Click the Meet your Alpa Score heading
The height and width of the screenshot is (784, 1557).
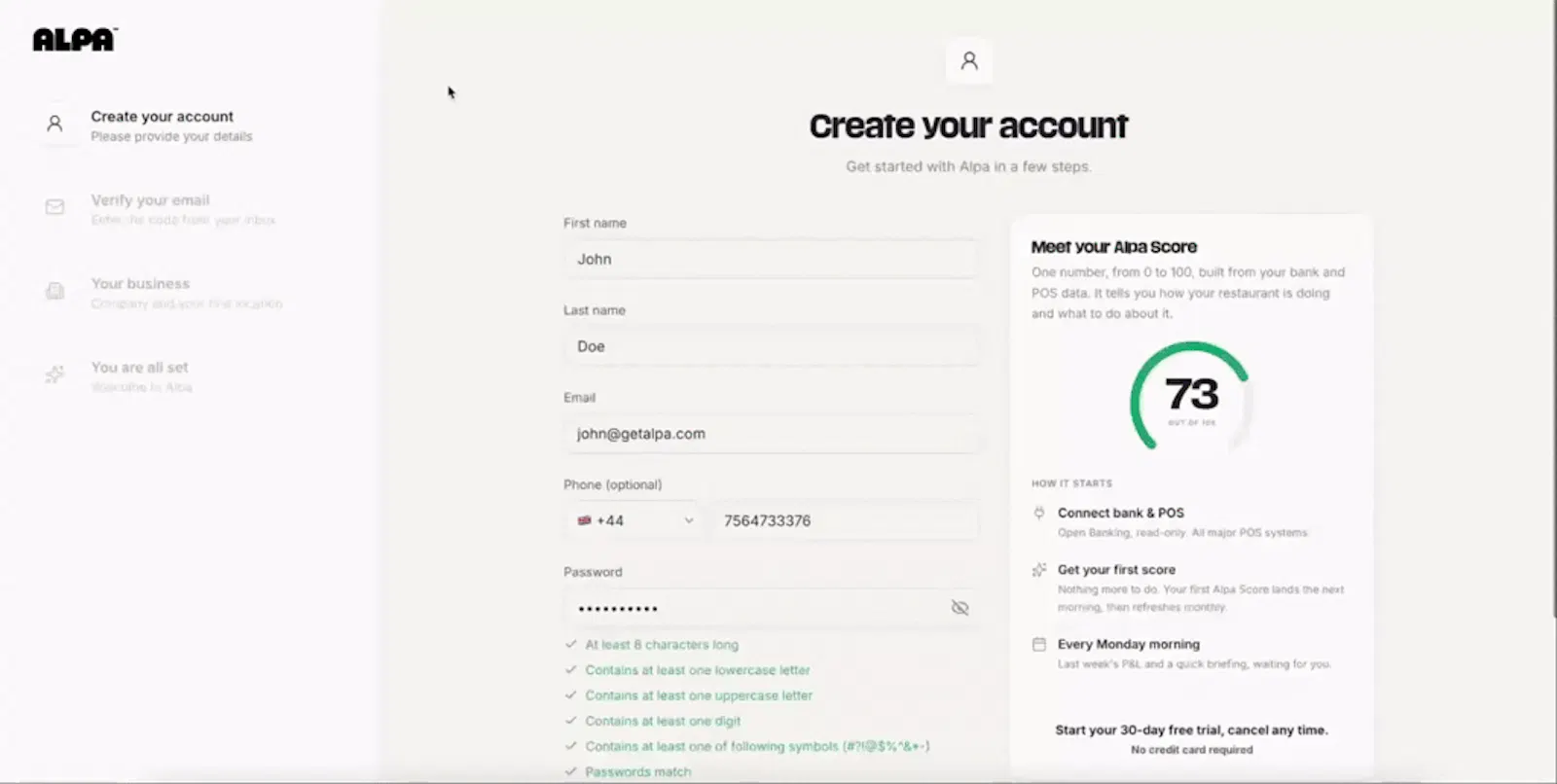tap(1114, 247)
